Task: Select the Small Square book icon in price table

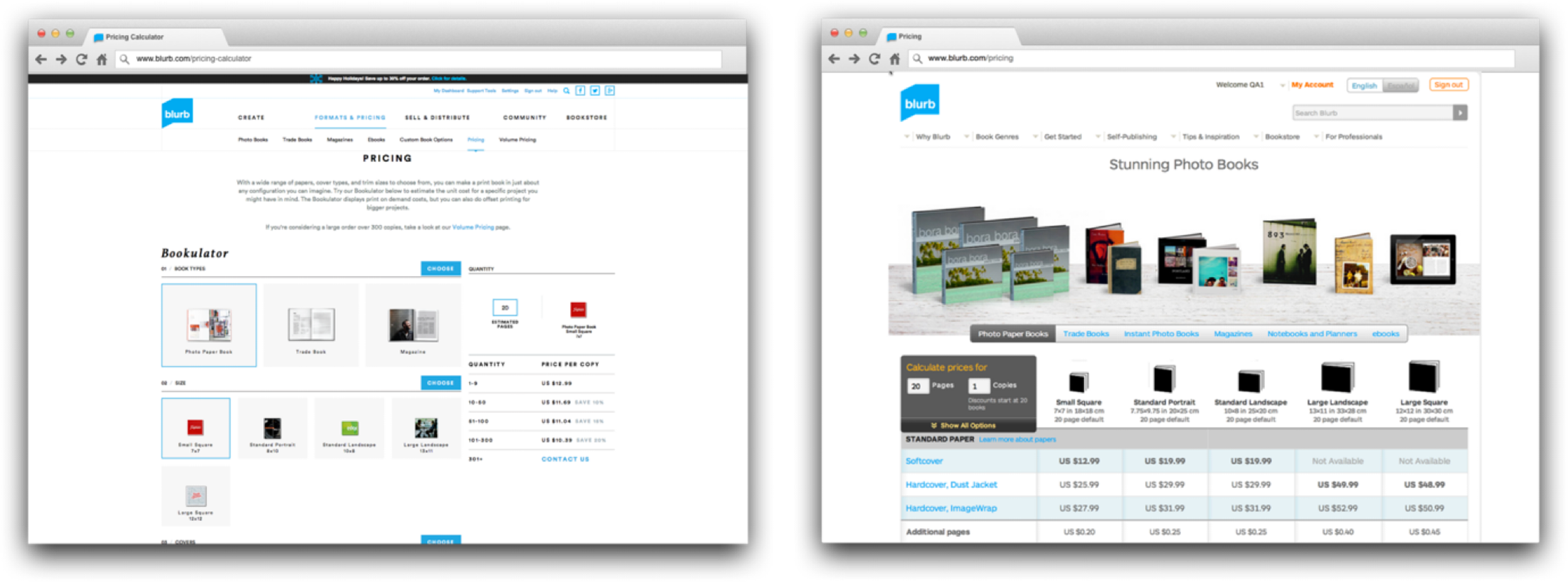Action: click(x=1078, y=381)
